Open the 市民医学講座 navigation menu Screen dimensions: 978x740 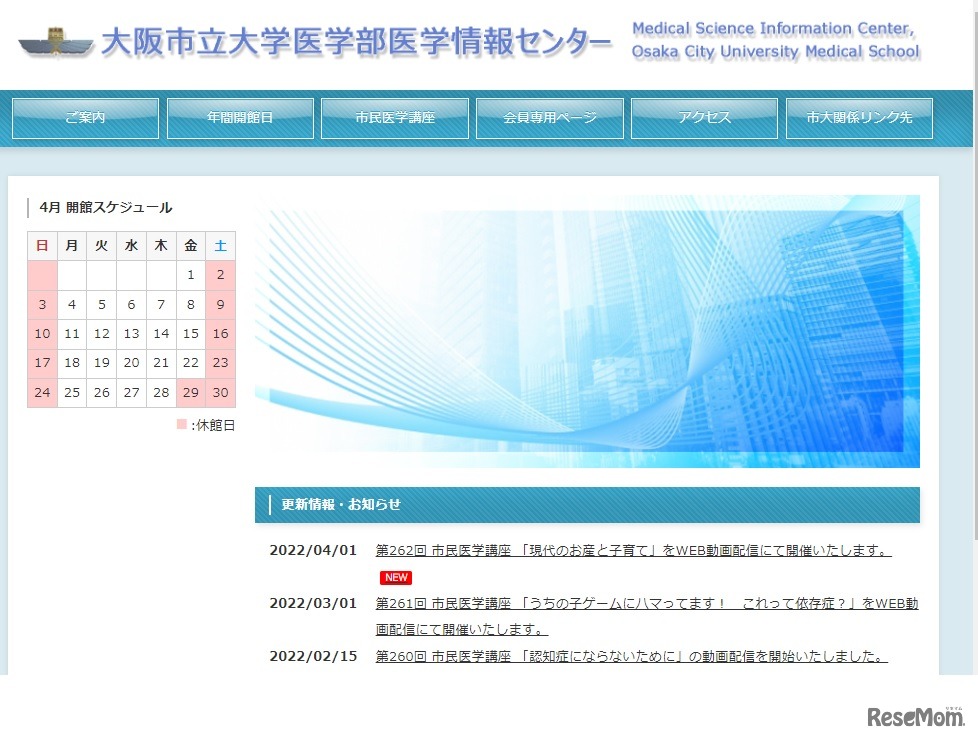tap(394, 117)
